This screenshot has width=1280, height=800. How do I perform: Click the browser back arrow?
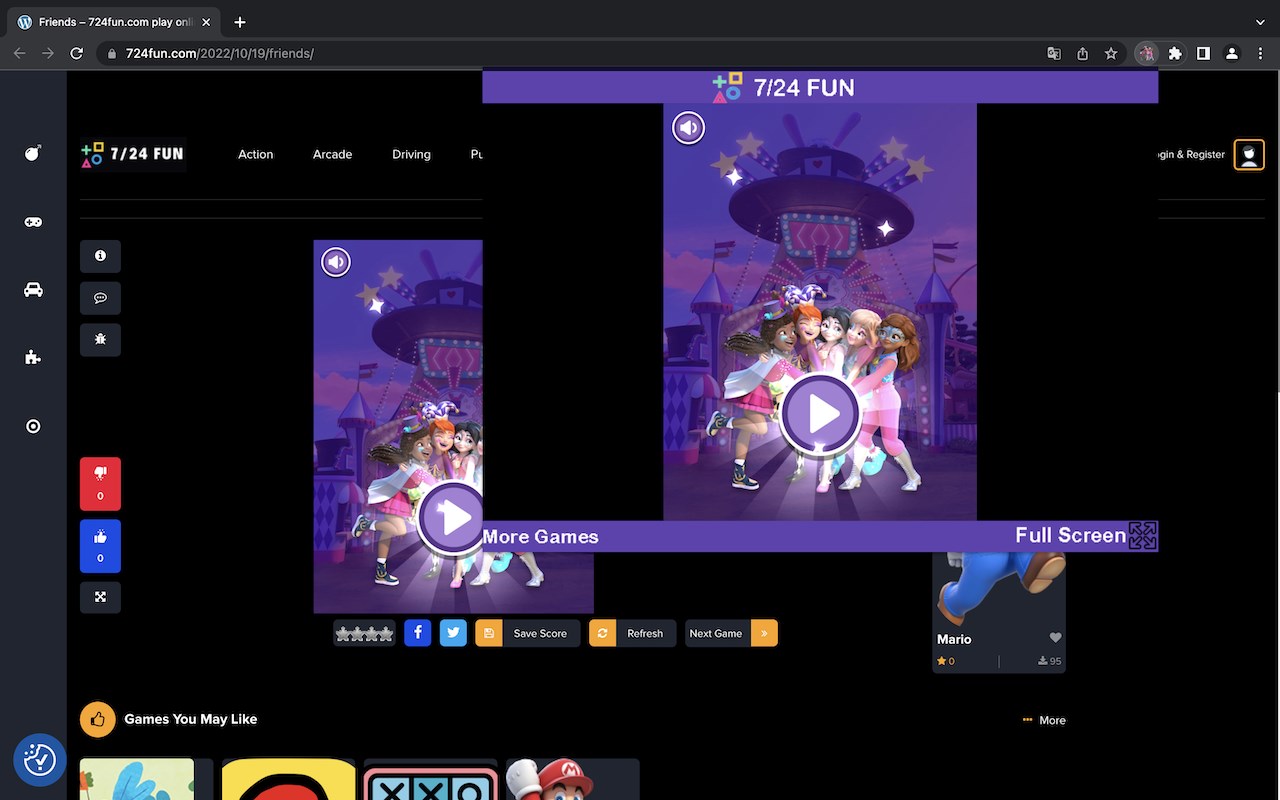point(20,53)
